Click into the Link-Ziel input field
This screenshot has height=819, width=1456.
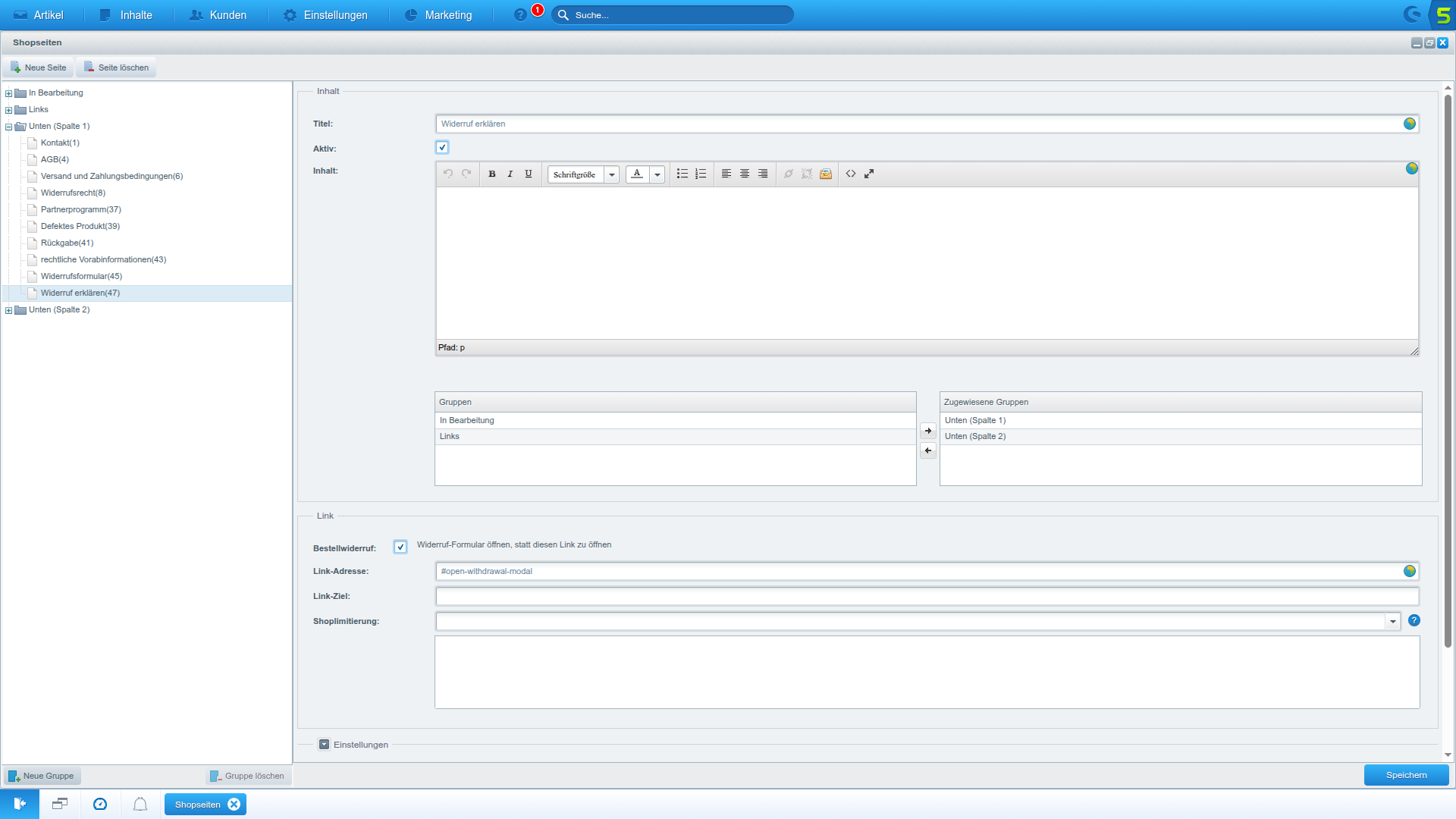(x=927, y=596)
